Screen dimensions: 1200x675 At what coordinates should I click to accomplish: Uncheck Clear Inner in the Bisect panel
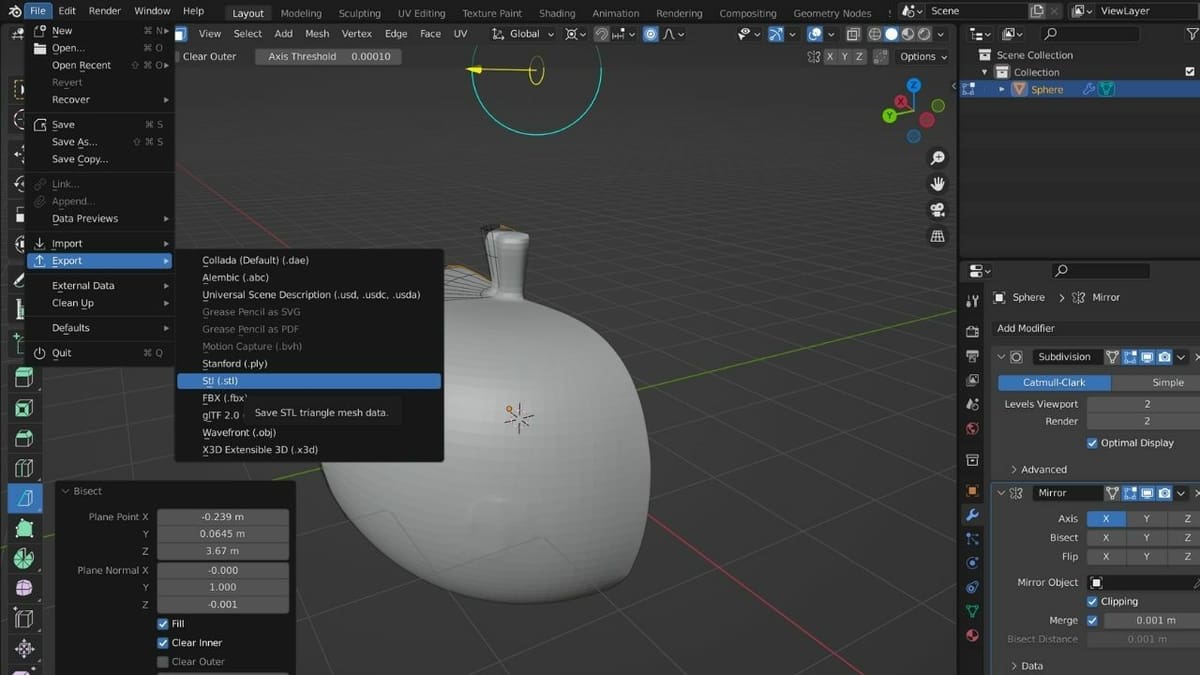[x=163, y=642]
